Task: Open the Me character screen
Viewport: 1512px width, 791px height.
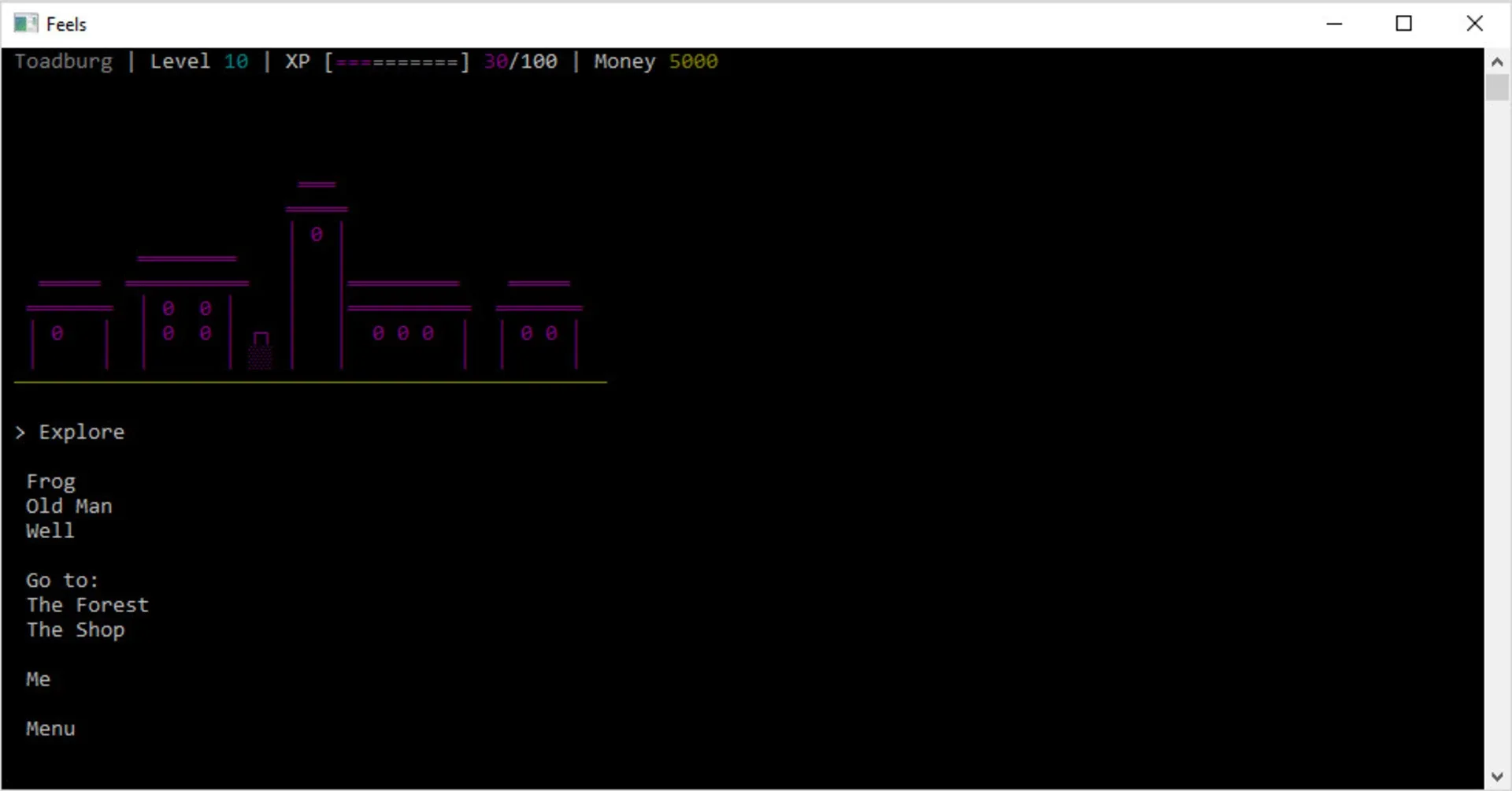Action: click(38, 679)
